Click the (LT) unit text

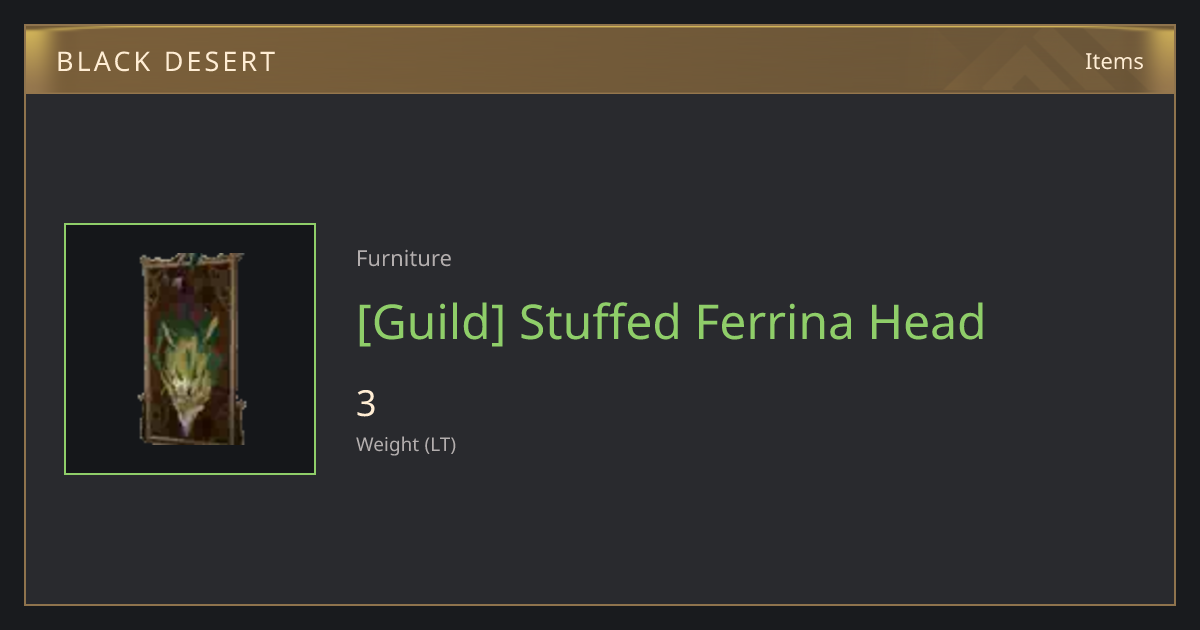(x=441, y=444)
